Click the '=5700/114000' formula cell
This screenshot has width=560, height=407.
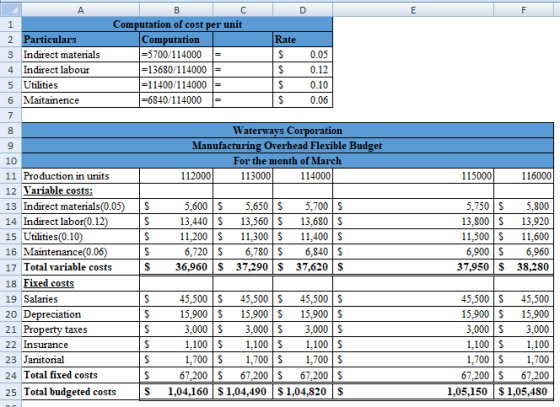pos(176,55)
